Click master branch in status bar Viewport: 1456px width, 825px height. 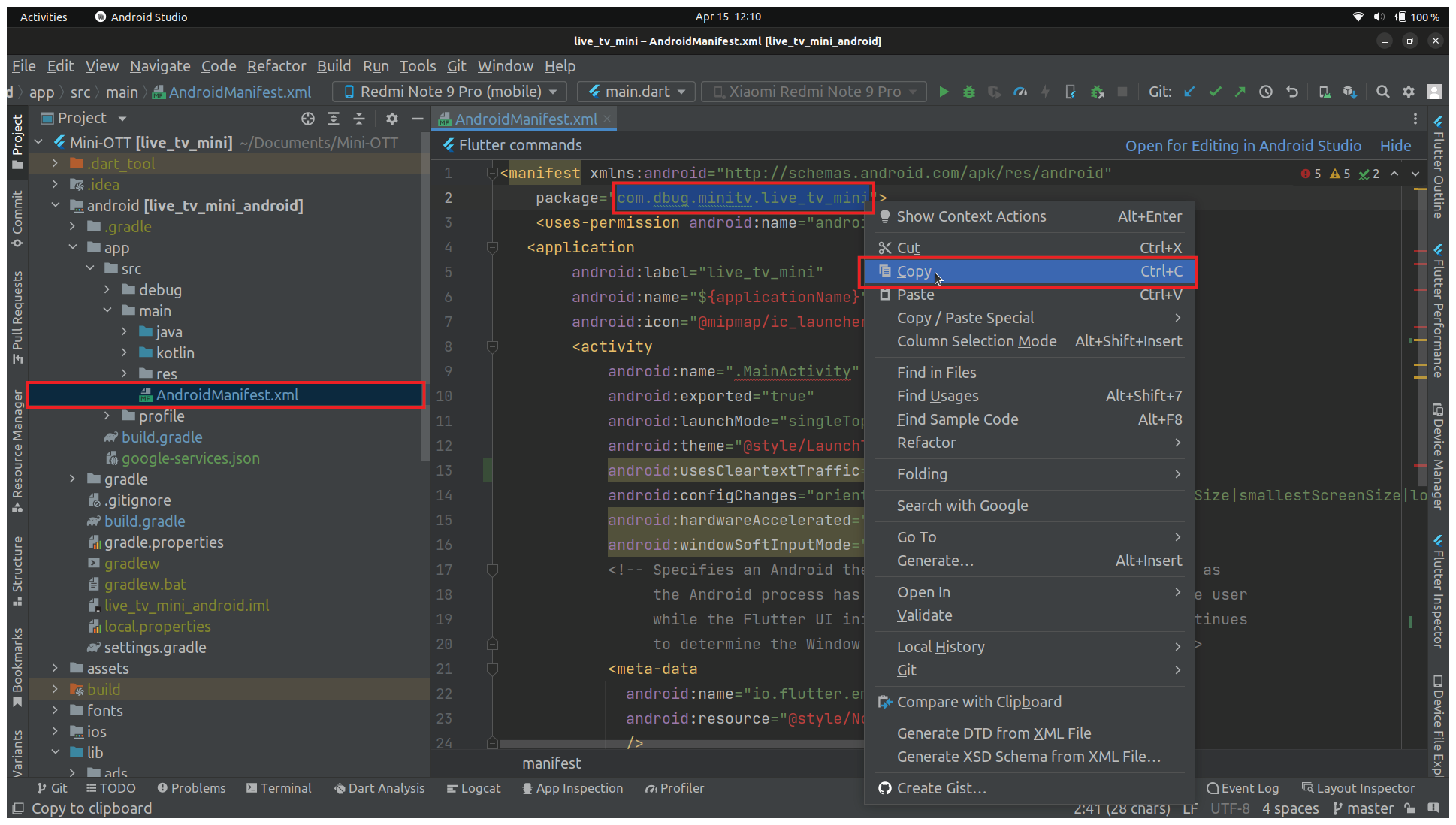(1363, 808)
